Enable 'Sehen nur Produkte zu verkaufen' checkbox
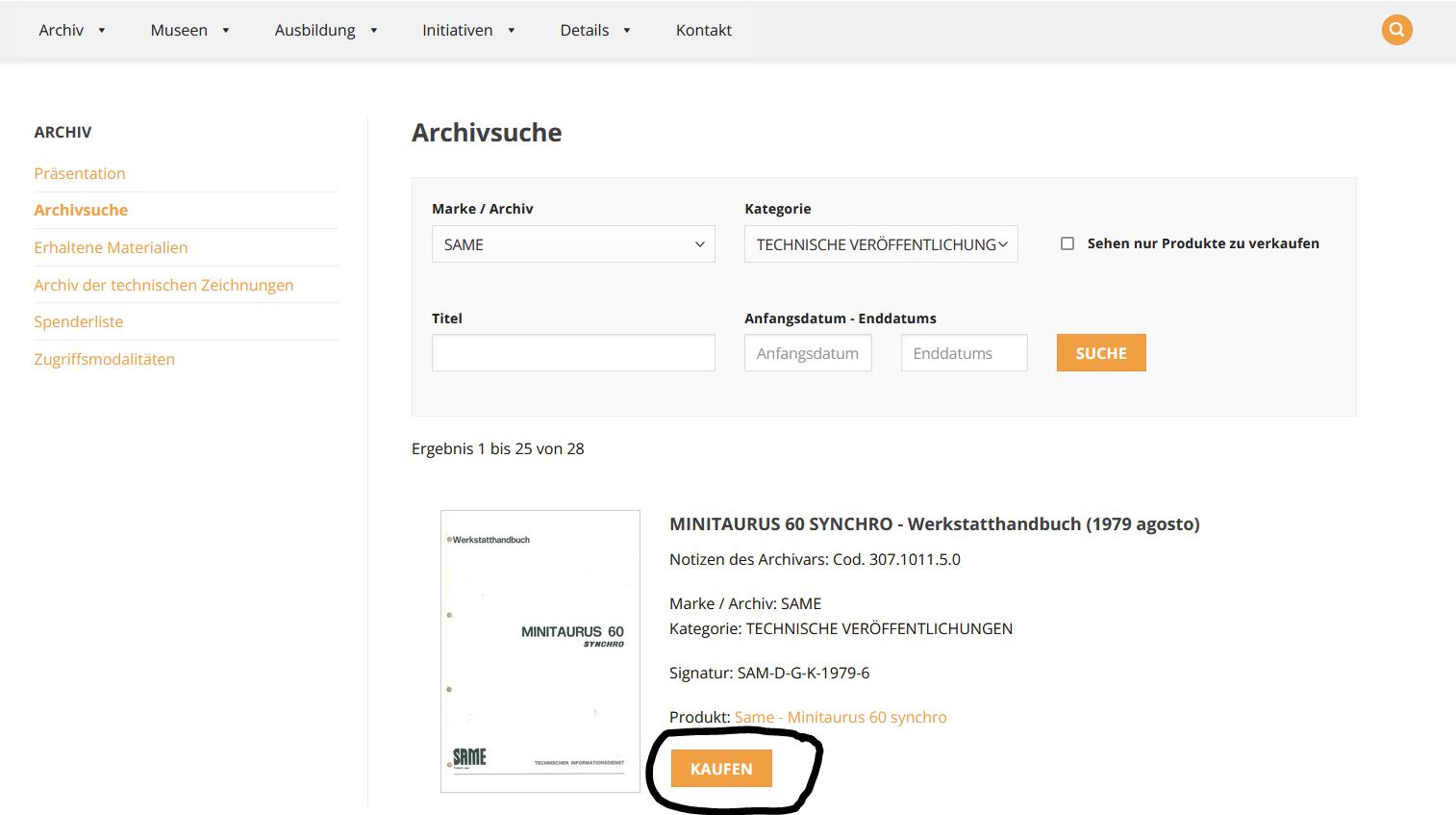 tap(1067, 243)
